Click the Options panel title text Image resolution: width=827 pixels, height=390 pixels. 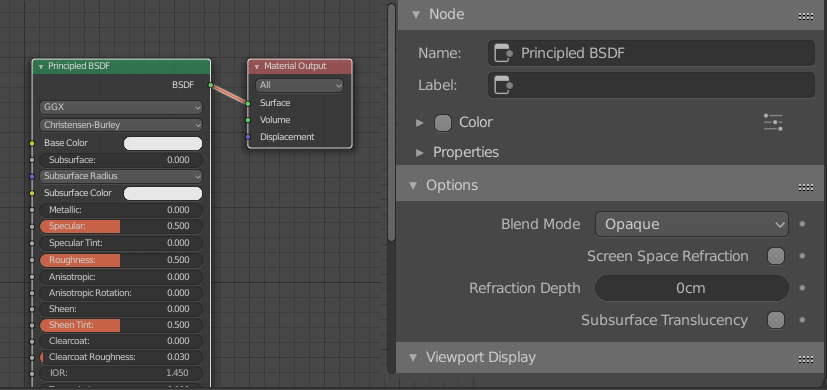452,185
